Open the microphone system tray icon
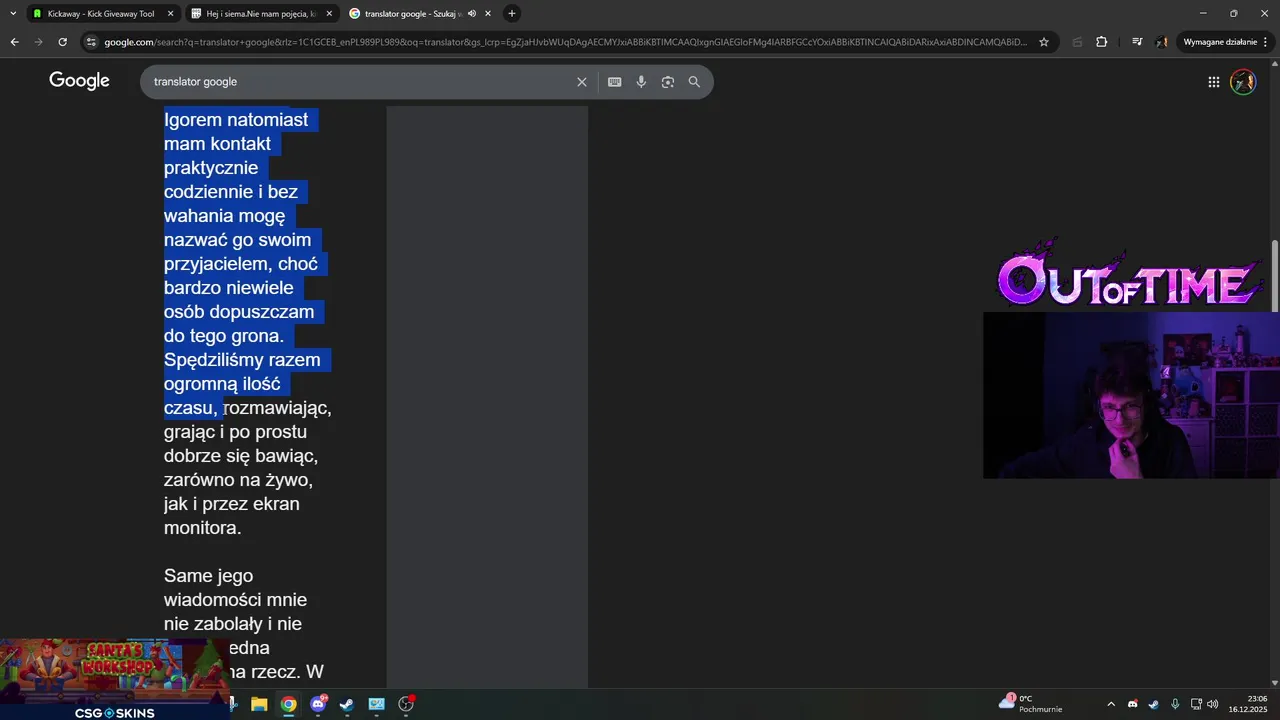Viewport: 1280px width, 720px height. coord(1175,704)
